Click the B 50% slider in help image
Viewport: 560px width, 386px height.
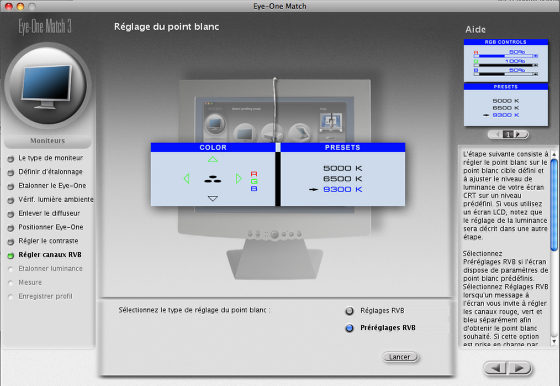506,74
